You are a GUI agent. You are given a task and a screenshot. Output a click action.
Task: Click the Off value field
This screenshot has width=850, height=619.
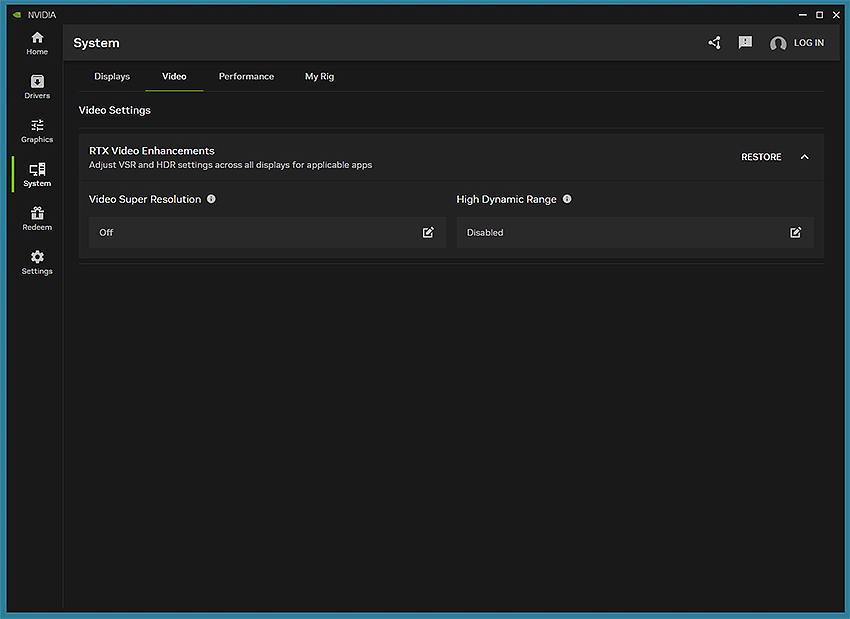(x=267, y=233)
